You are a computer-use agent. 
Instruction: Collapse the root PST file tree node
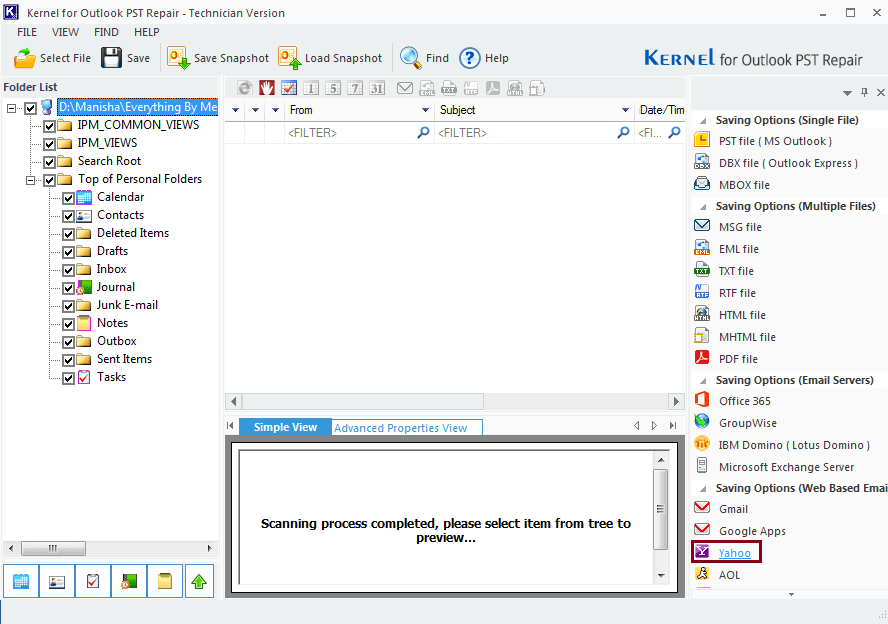pyautogui.click(x=11, y=108)
